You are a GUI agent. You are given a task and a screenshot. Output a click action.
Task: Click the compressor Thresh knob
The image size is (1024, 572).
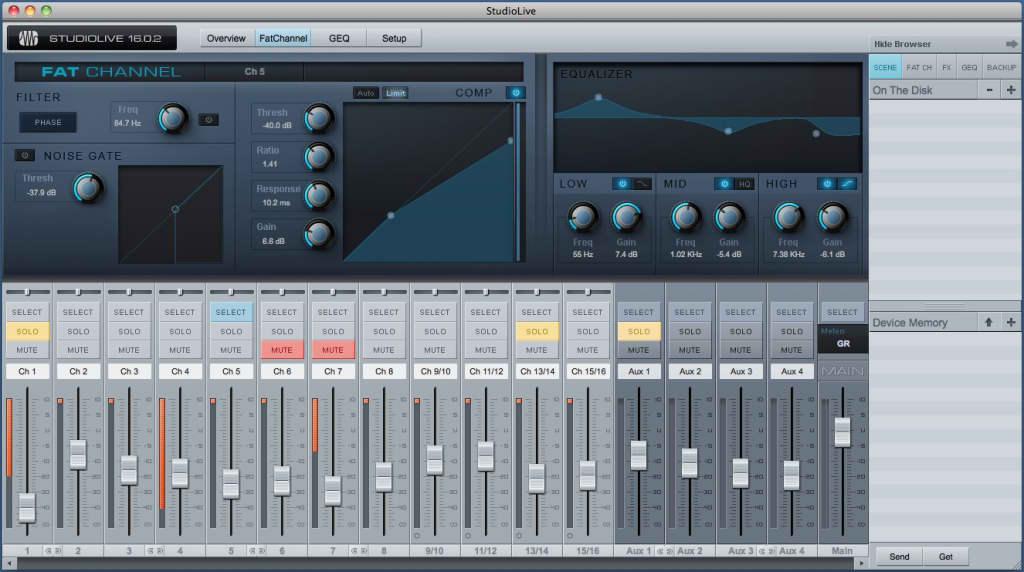click(x=319, y=118)
